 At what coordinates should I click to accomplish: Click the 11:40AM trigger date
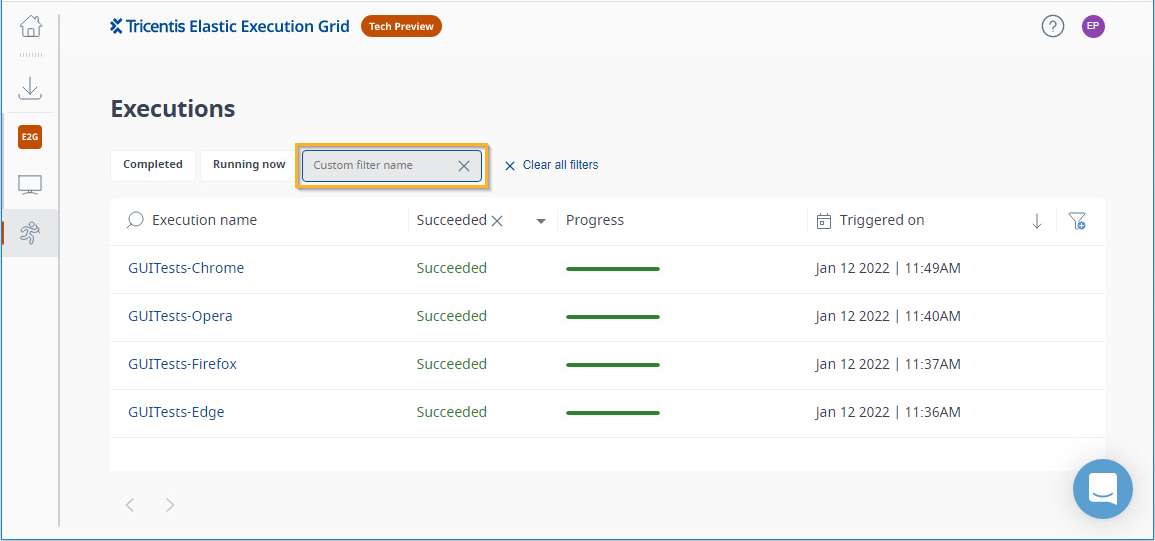888,316
